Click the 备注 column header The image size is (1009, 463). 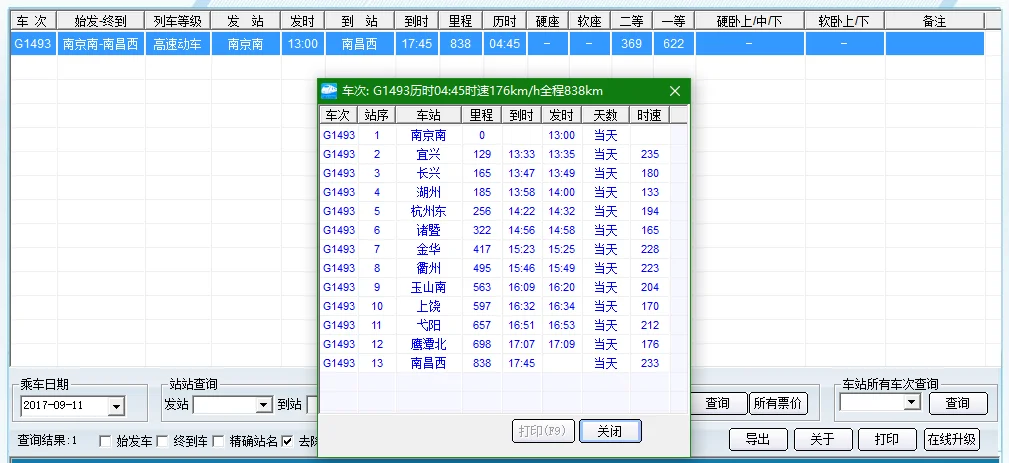[x=934, y=21]
